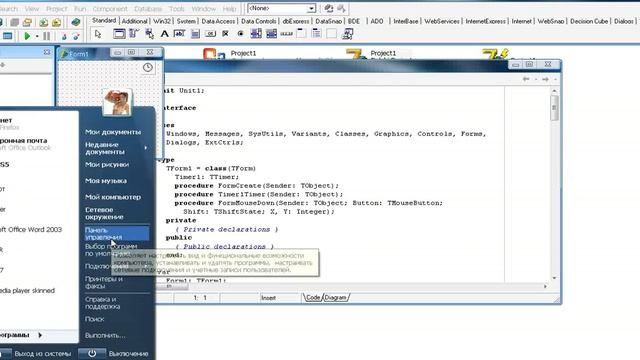The height and width of the screenshot is (360, 640).
Task: Click the Remove file from project icon
Action: tap(56, 22)
